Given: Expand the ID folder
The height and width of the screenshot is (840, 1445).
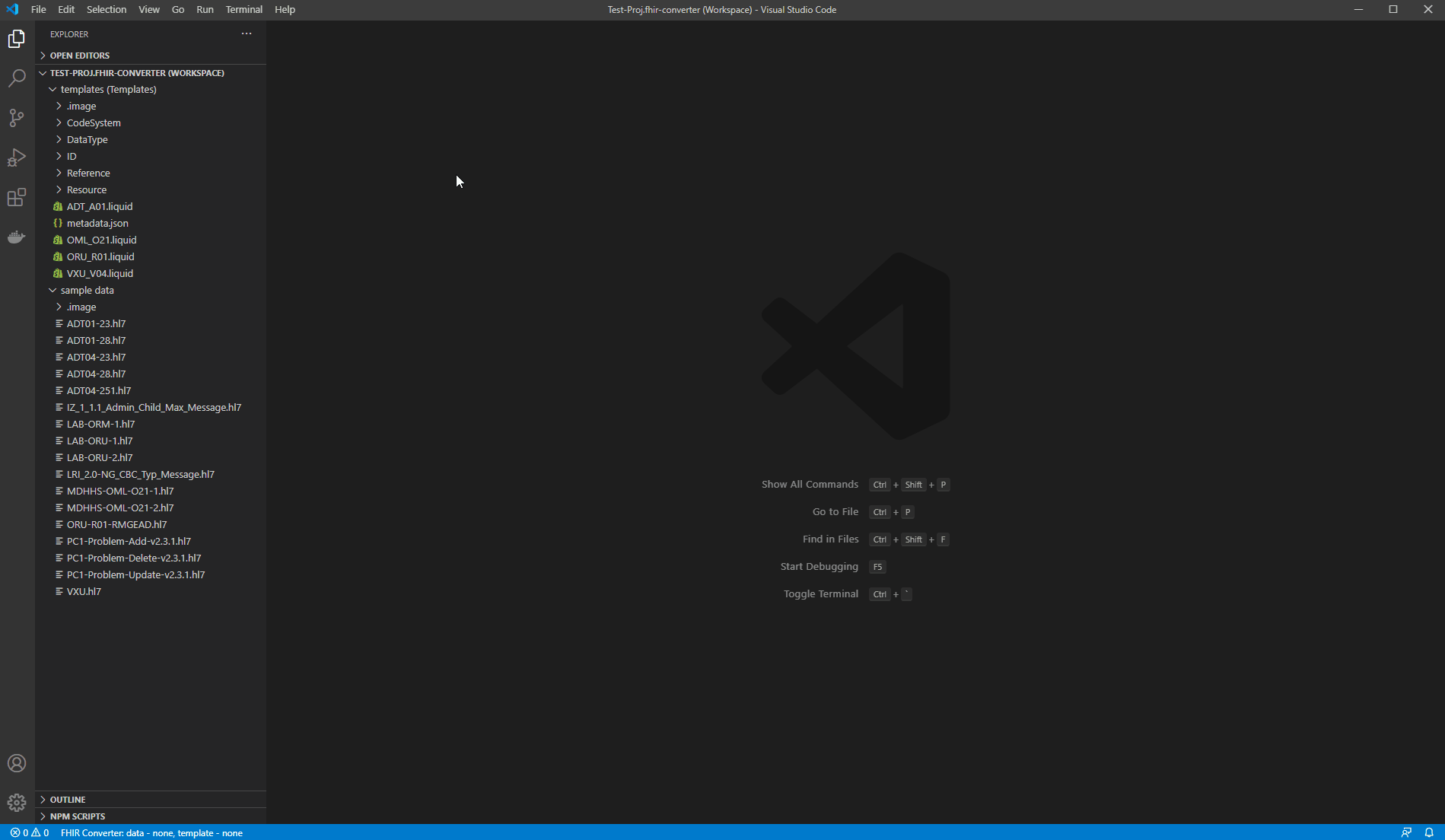Looking at the screenshot, I should point(151,156).
